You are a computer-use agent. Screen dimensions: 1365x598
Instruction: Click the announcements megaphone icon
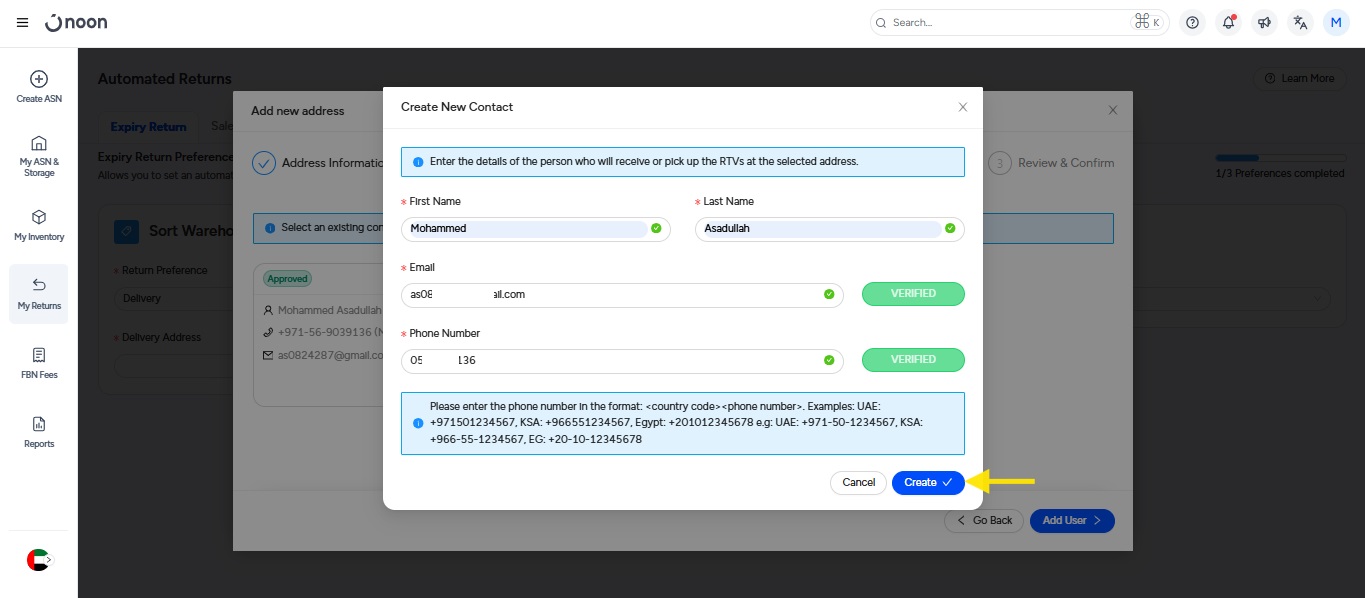point(1264,23)
